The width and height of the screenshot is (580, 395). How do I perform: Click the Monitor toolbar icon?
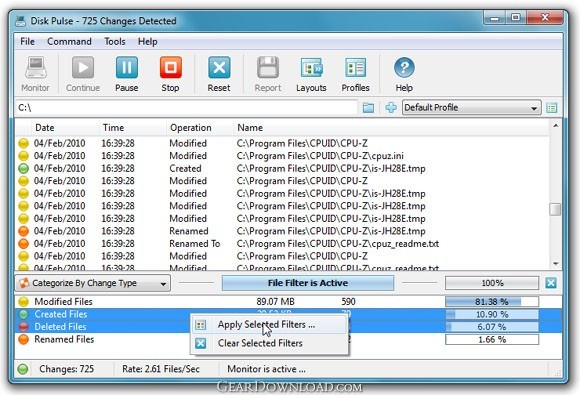[x=36, y=67]
